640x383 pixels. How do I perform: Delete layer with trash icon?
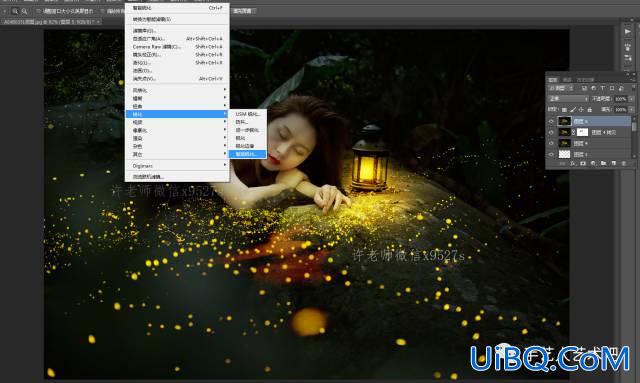point(624,163)
